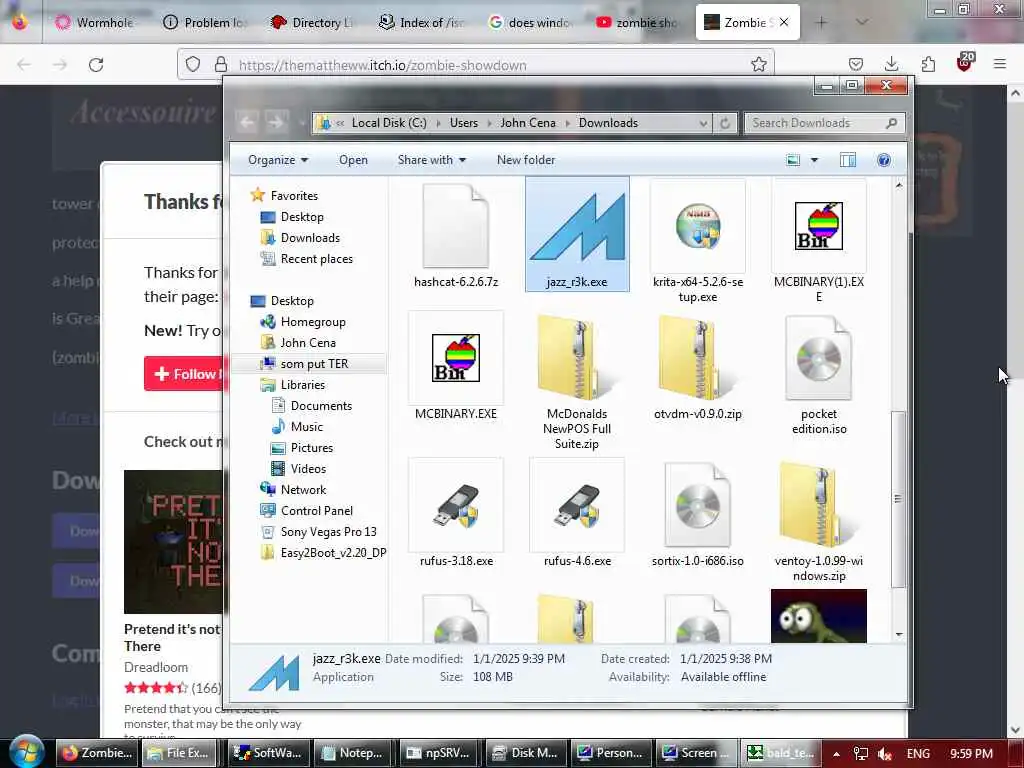Open the address bar history dropdown

(703, 123)
